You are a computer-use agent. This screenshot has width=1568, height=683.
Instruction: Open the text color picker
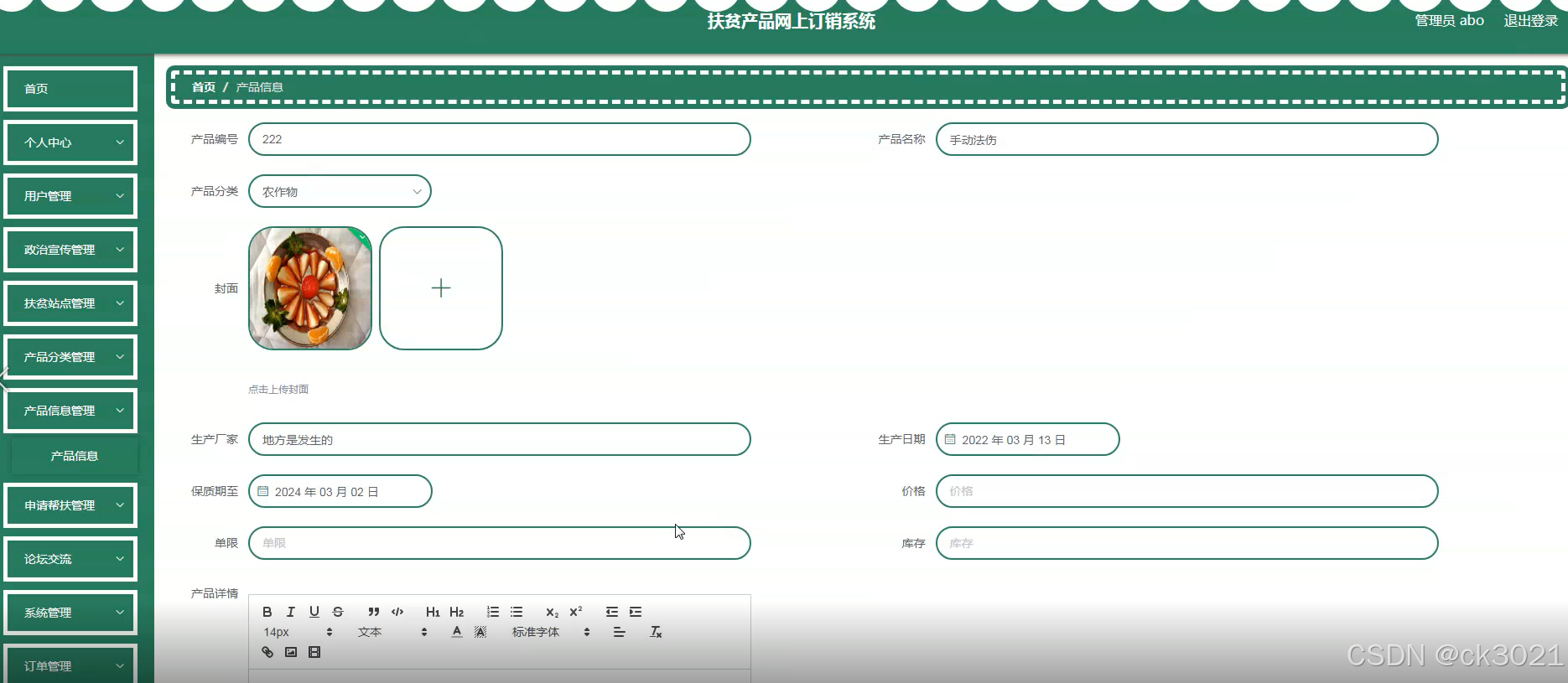click(x=457, y=632)
